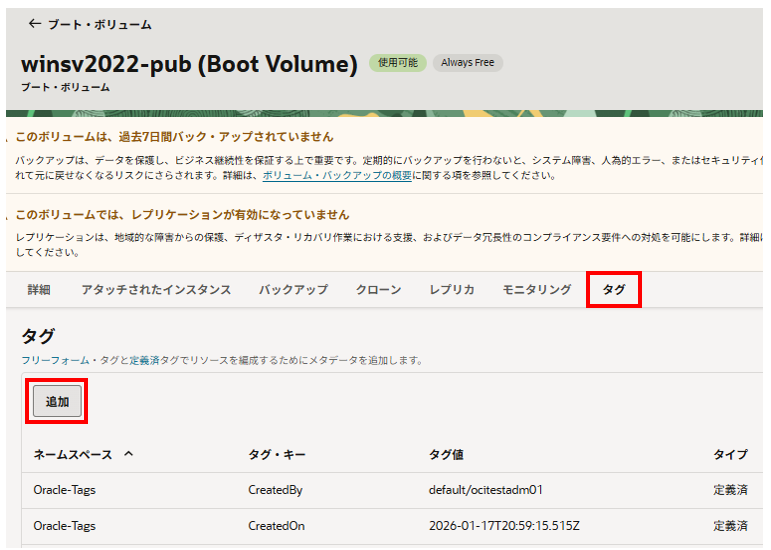Select the default/ocitestadm01 tag value cell
Viewport: 771px width, 550px height.
(x=485, y=490)
